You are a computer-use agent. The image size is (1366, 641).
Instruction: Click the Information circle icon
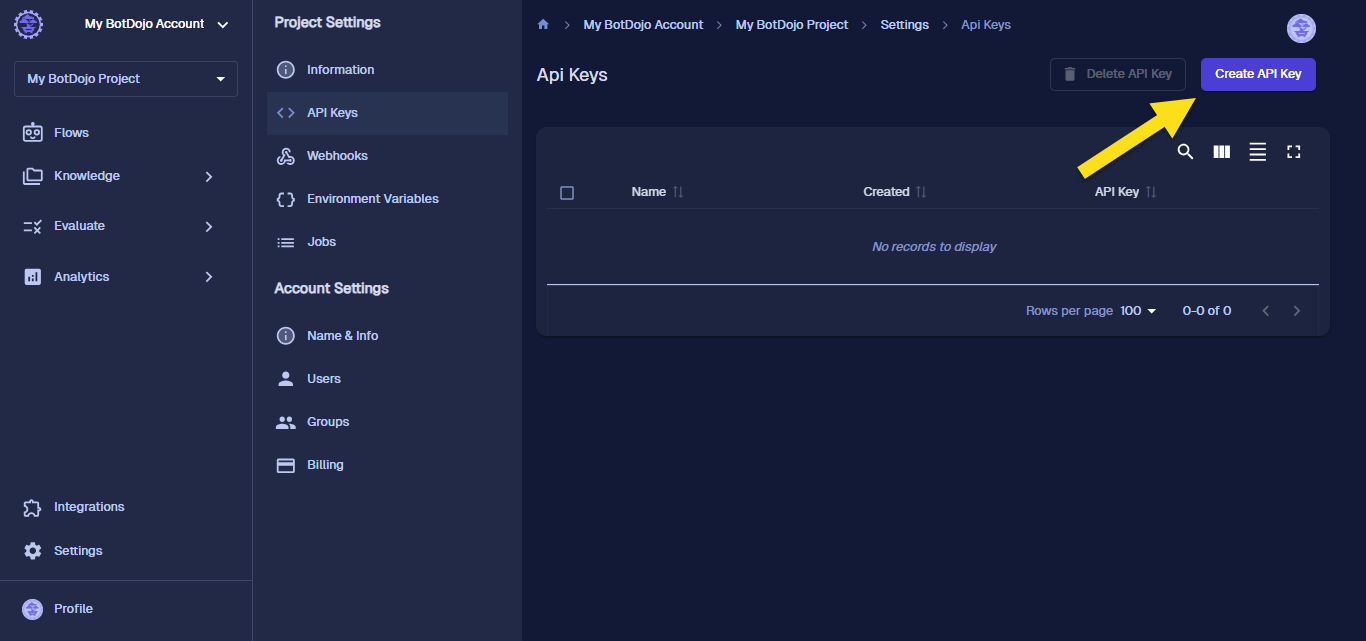coord(286,70)
